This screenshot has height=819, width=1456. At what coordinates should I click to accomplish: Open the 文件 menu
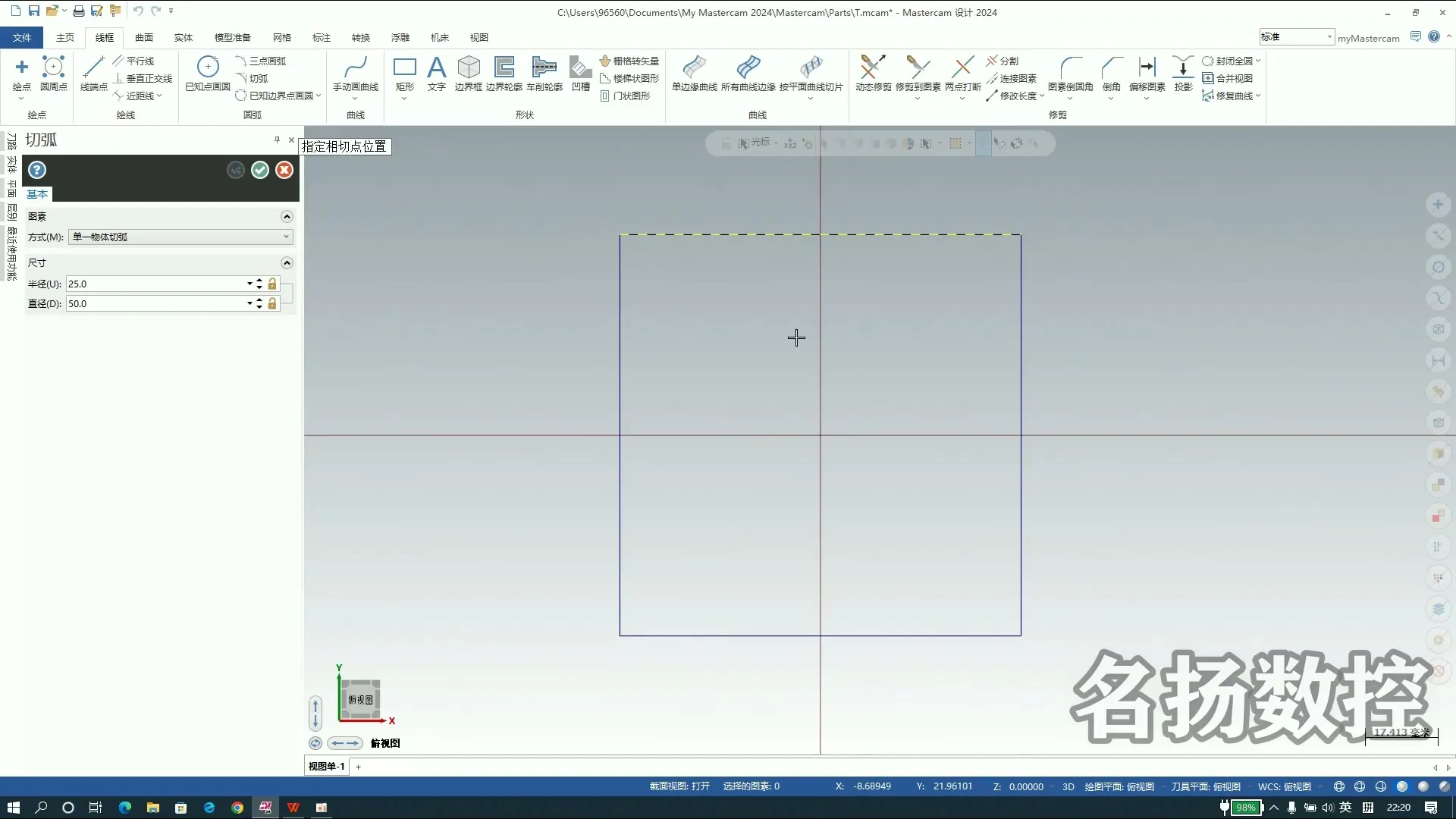click(22, 37)
